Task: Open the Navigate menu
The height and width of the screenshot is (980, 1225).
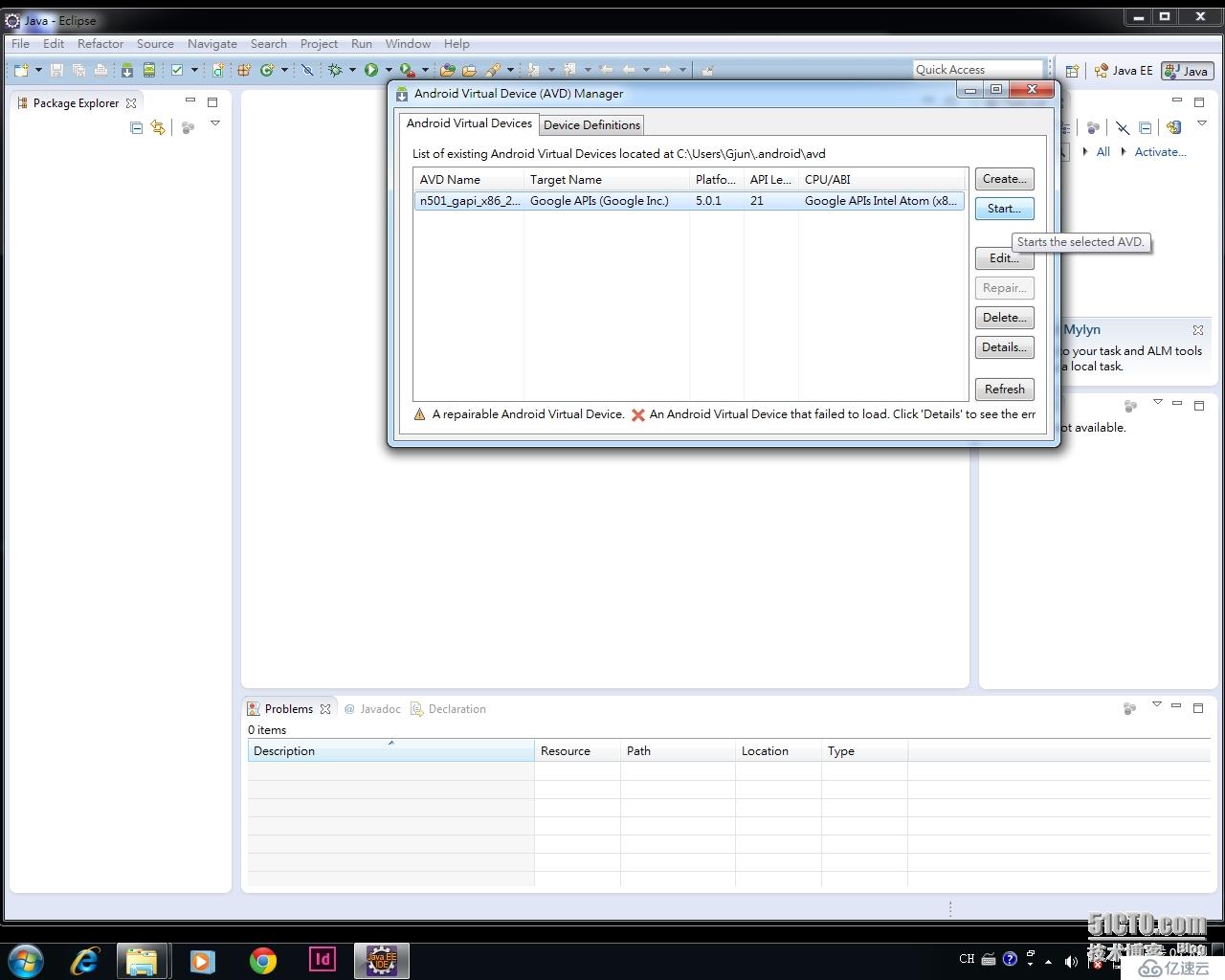Action: [212, 43]
